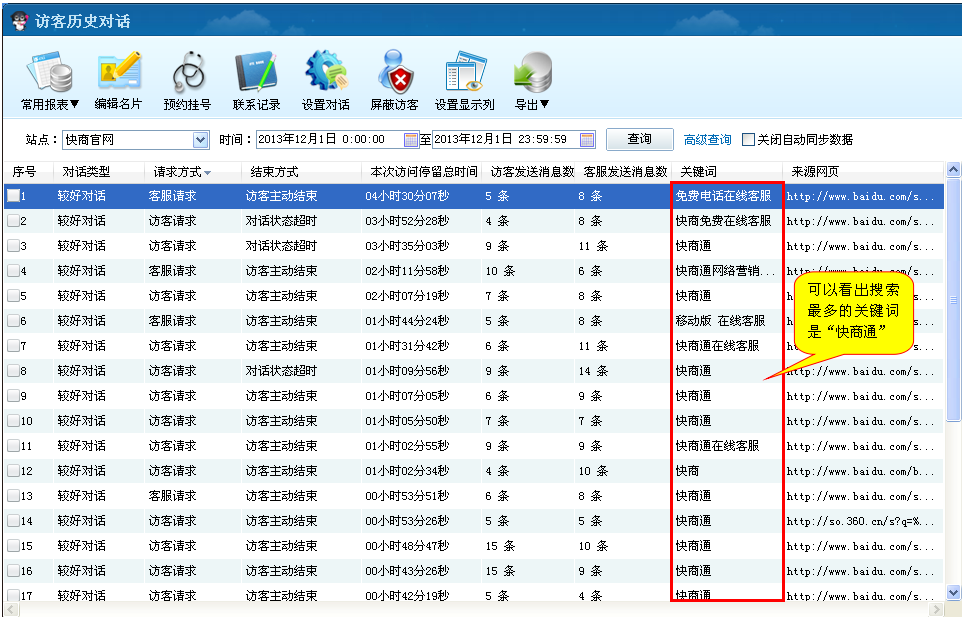
Task: Check the checkbox for row 2
Action: [13, 221]
